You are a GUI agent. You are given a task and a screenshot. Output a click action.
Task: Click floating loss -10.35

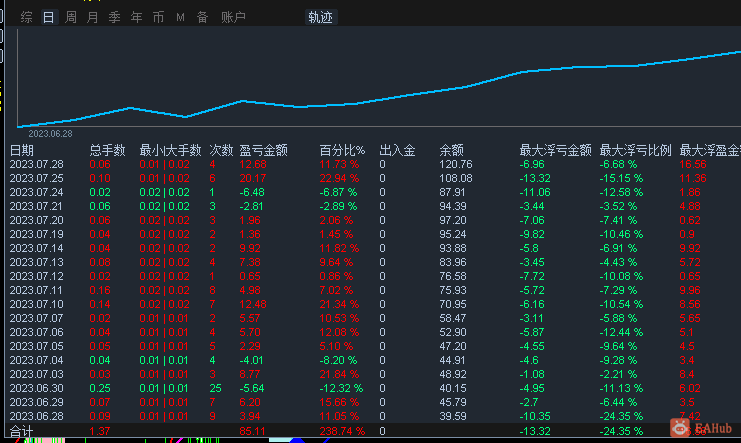(535, 417)
